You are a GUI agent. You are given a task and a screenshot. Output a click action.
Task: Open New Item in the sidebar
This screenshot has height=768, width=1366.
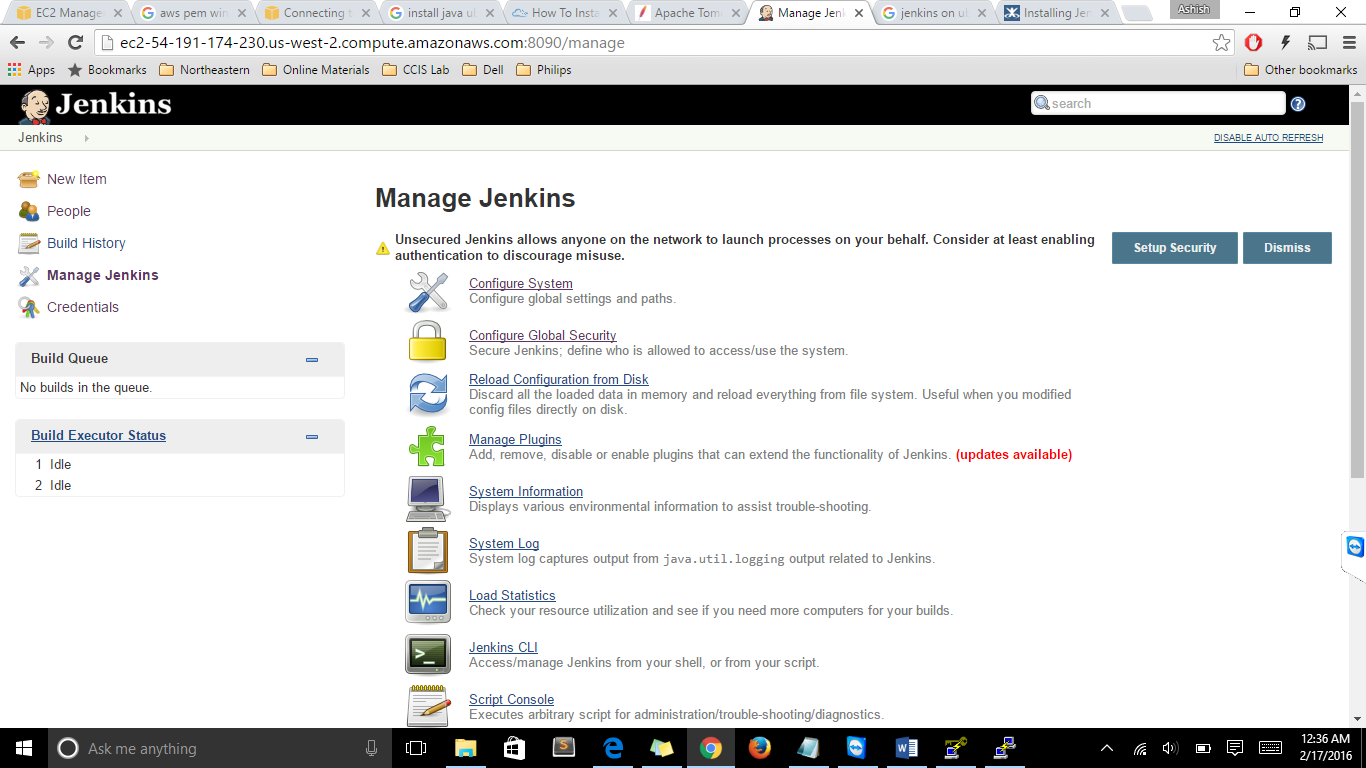(x=76, y=179)
